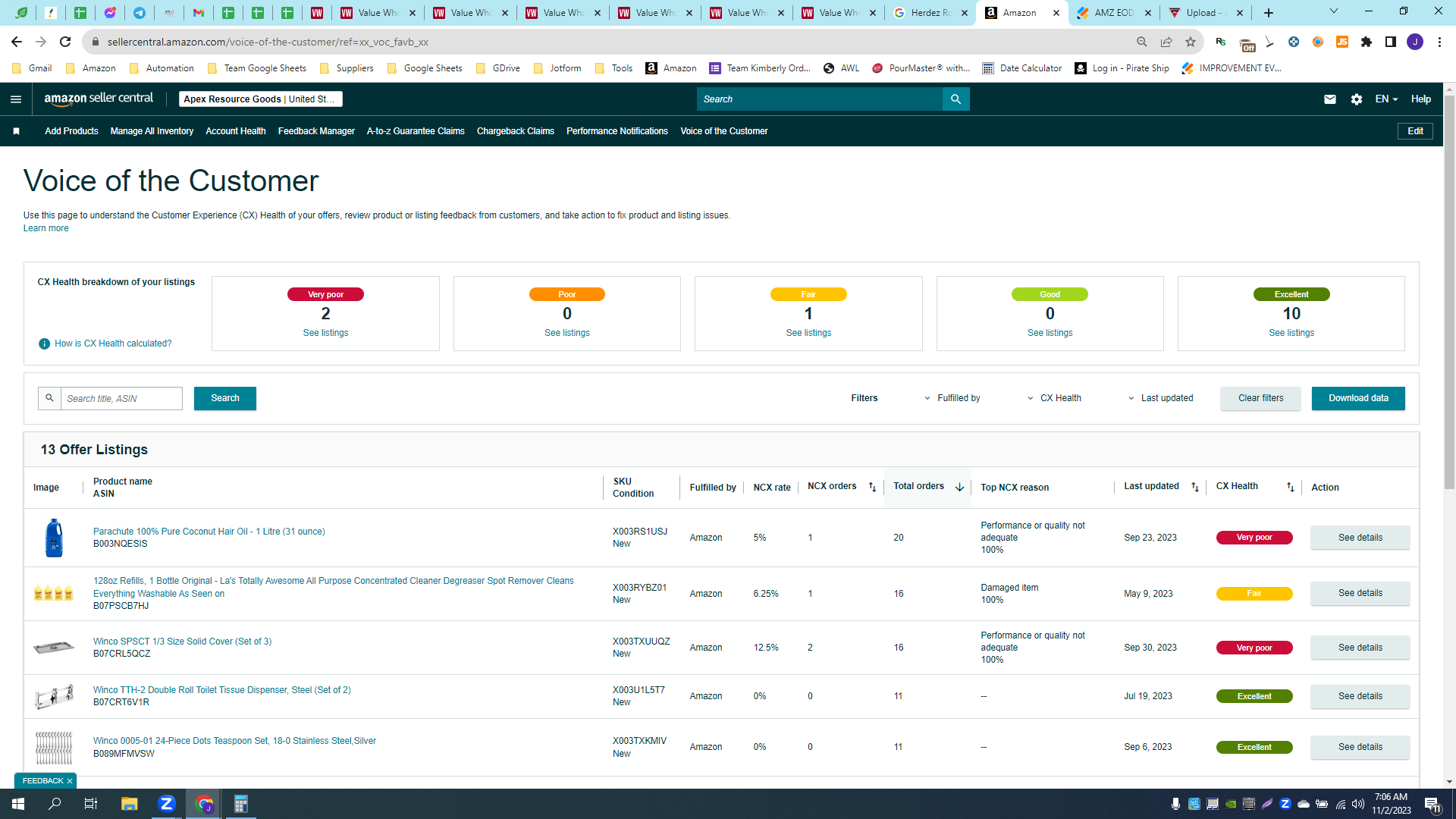1456x819 pixels.
Task: Open the Chrome tab search dropdown
Action: point(1334,12)
